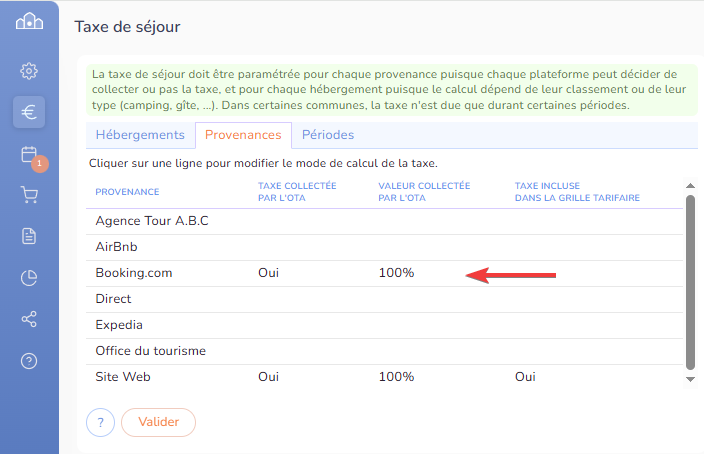Select the AirBnb provenance row

(114, 247)
